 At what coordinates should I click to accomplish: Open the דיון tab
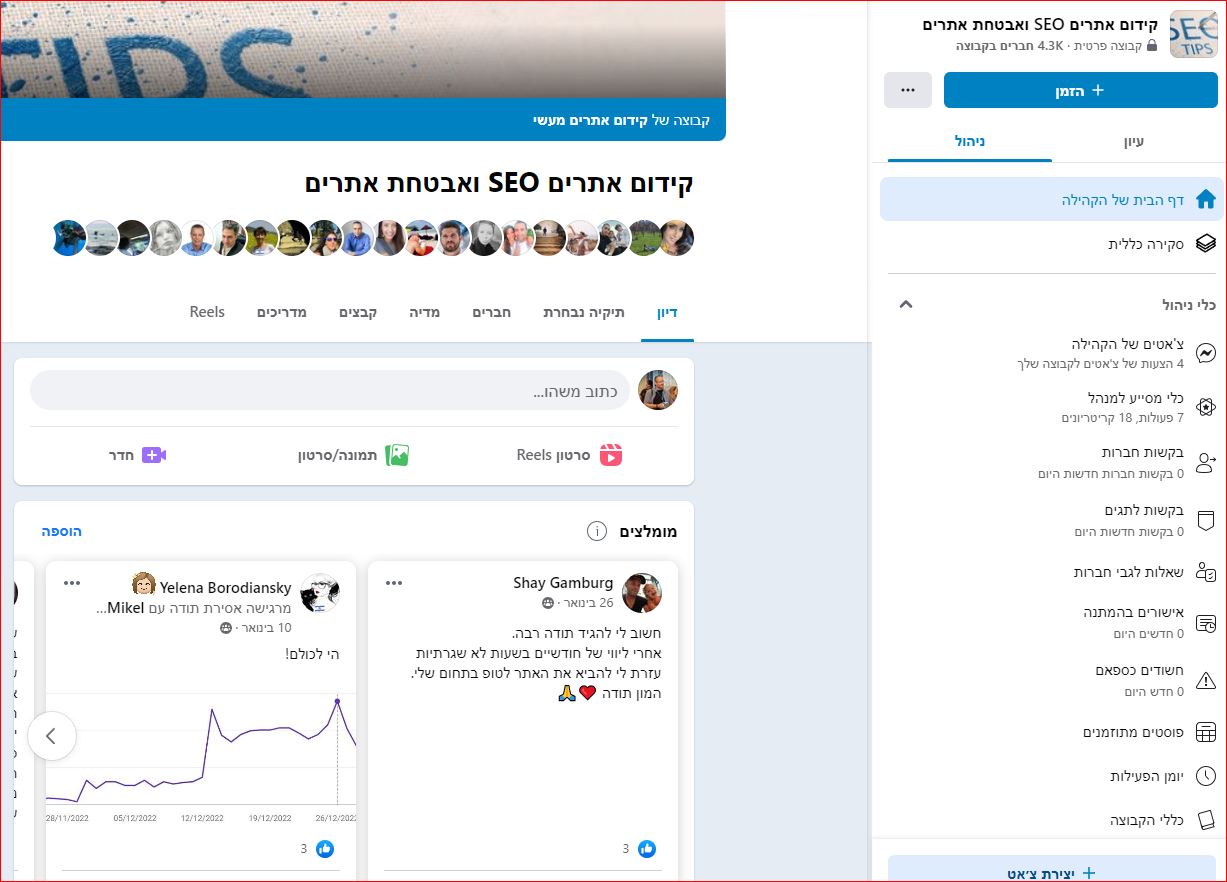(667, 312)
